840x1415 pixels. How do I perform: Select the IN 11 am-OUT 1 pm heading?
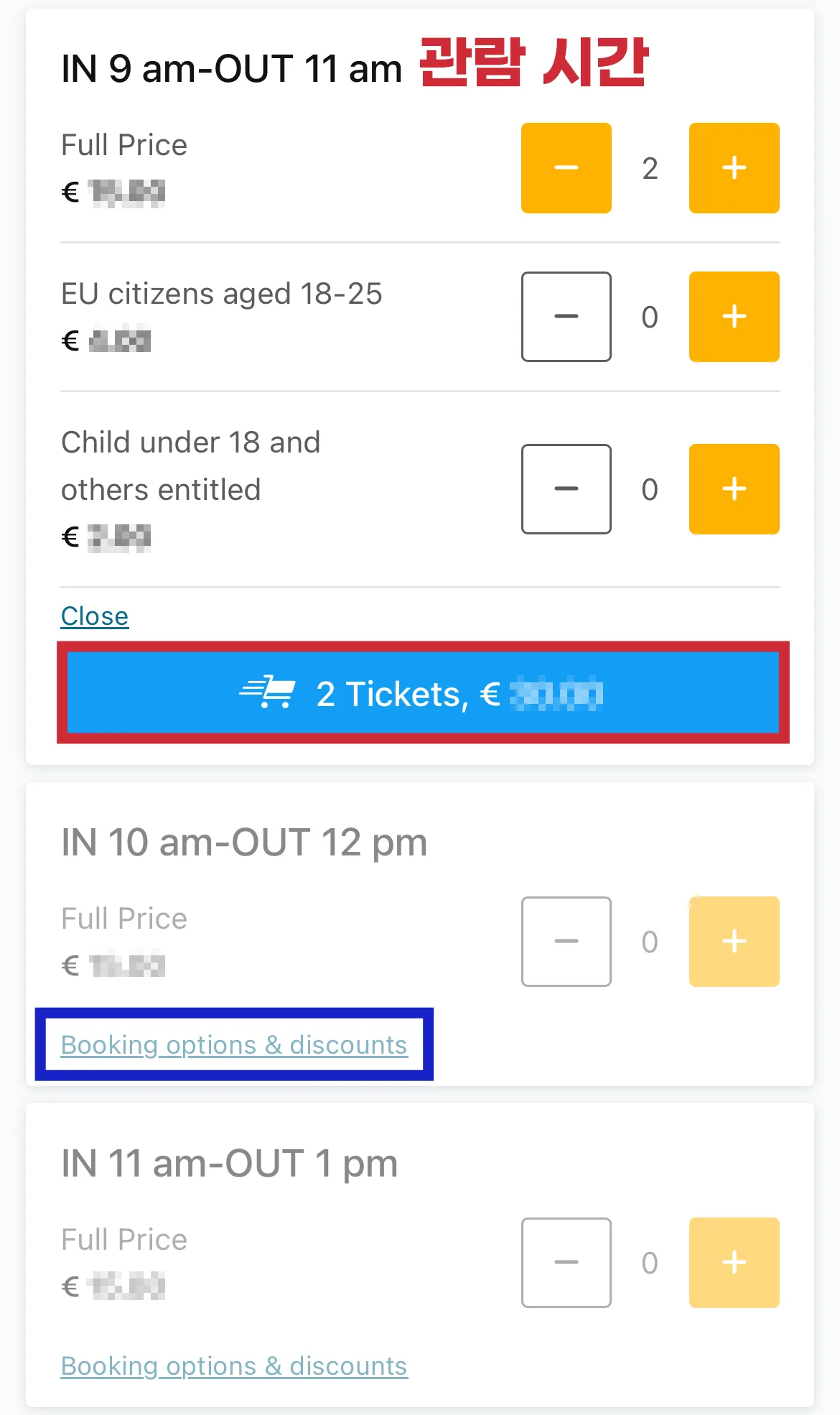pyautogui.click(x=229, y=1164)
